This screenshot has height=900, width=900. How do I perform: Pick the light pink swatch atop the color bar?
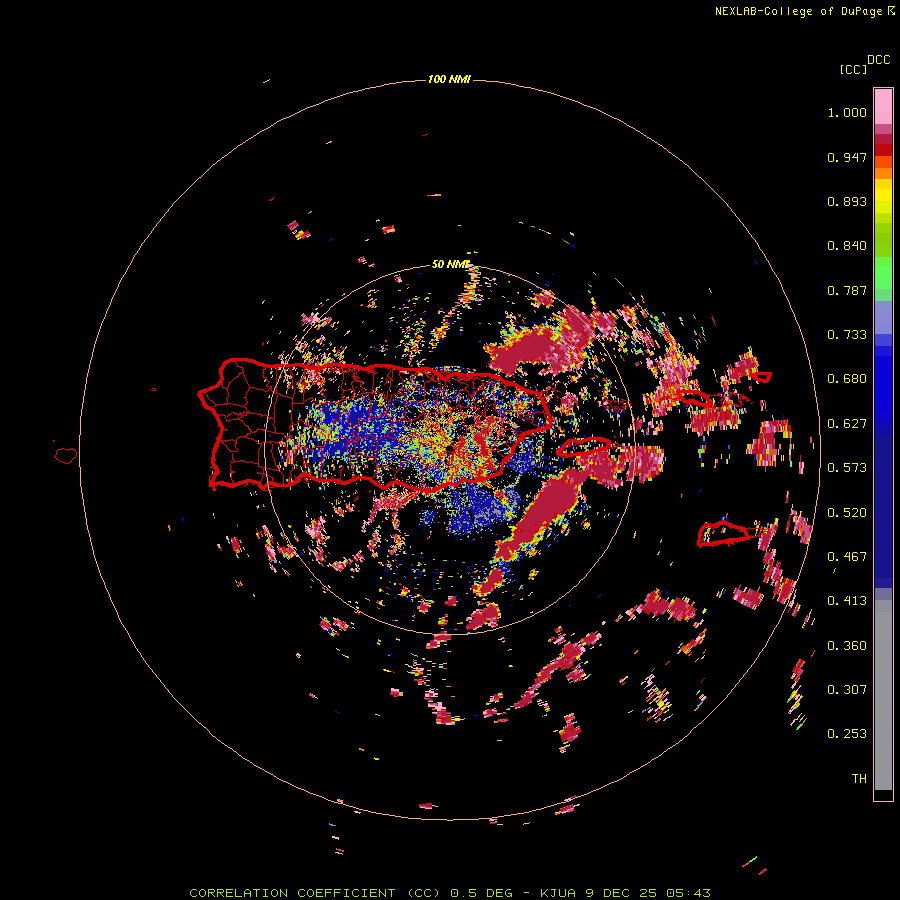click(883, 107)
